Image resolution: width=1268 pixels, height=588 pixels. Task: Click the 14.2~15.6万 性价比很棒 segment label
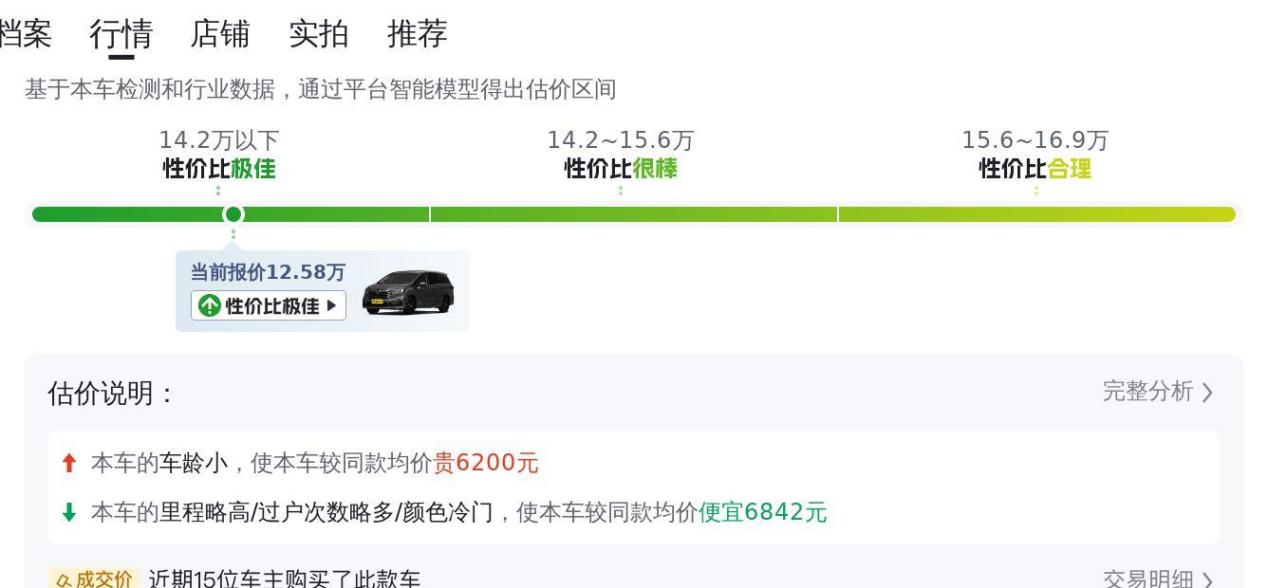(620, 155)
